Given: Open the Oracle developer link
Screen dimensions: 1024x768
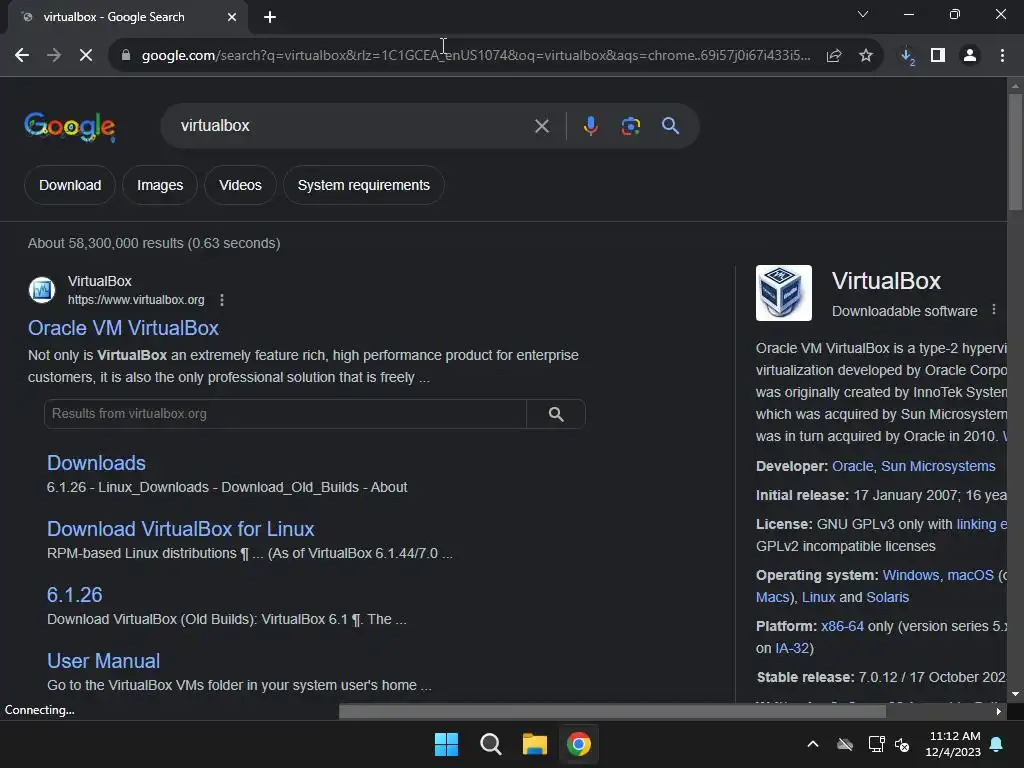Looking at the screenshot, I should [x=852, y=466].
